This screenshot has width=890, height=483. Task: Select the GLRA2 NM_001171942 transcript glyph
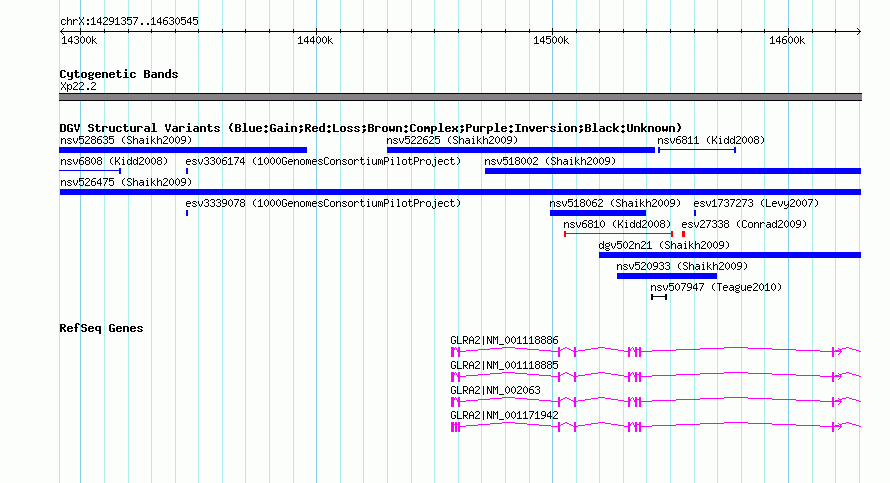tap(656, 427)
